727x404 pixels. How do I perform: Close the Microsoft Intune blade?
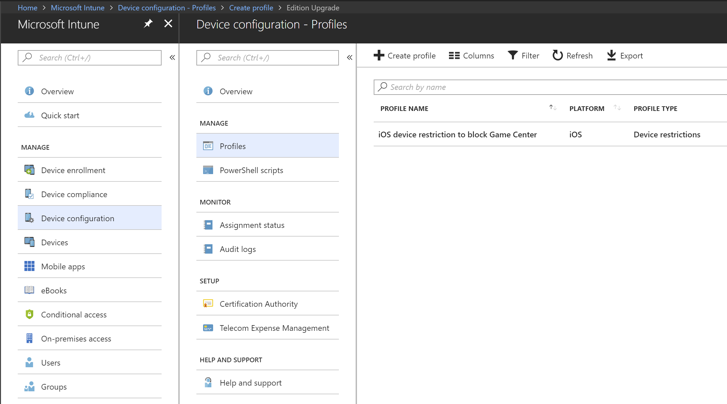tap(168, 24)
